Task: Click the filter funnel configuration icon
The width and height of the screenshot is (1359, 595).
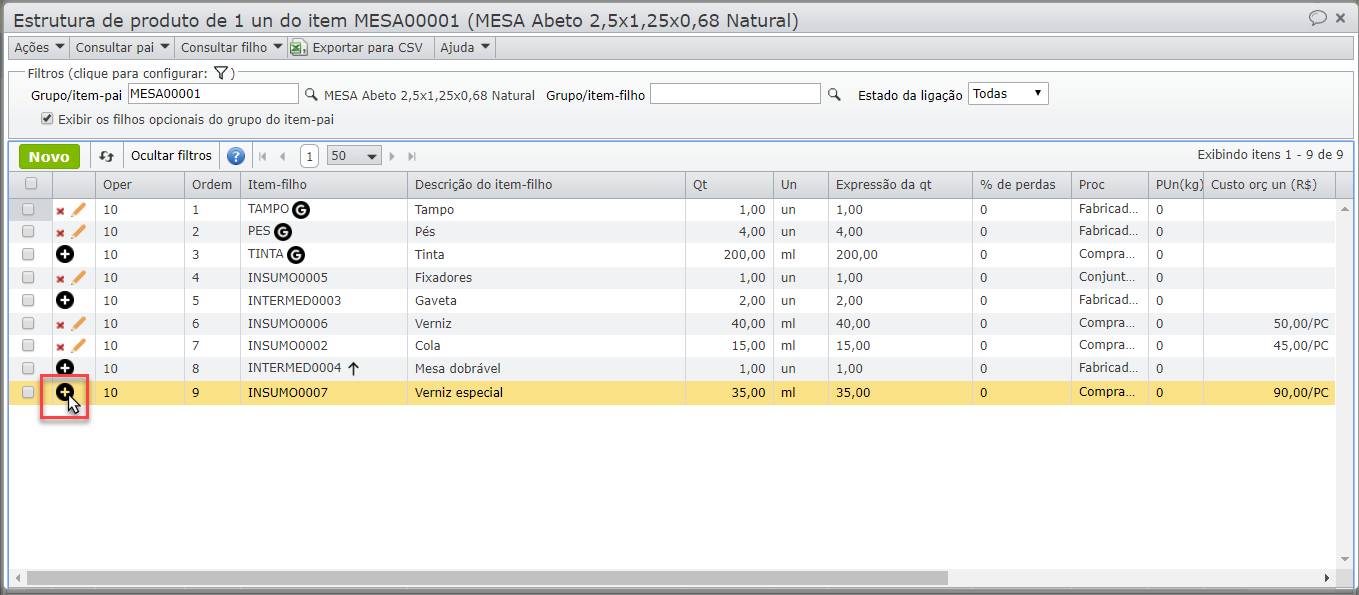Action: click(x=222, y=73)
